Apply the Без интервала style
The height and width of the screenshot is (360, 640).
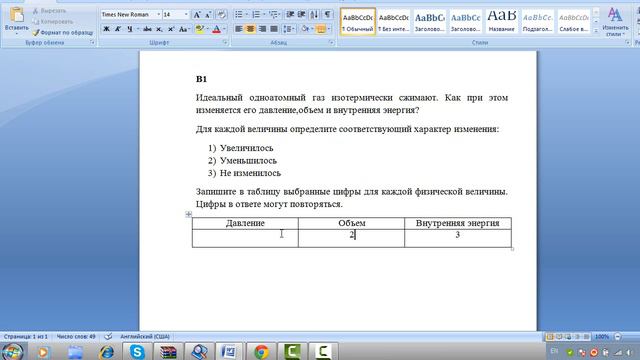coord(393,22)
